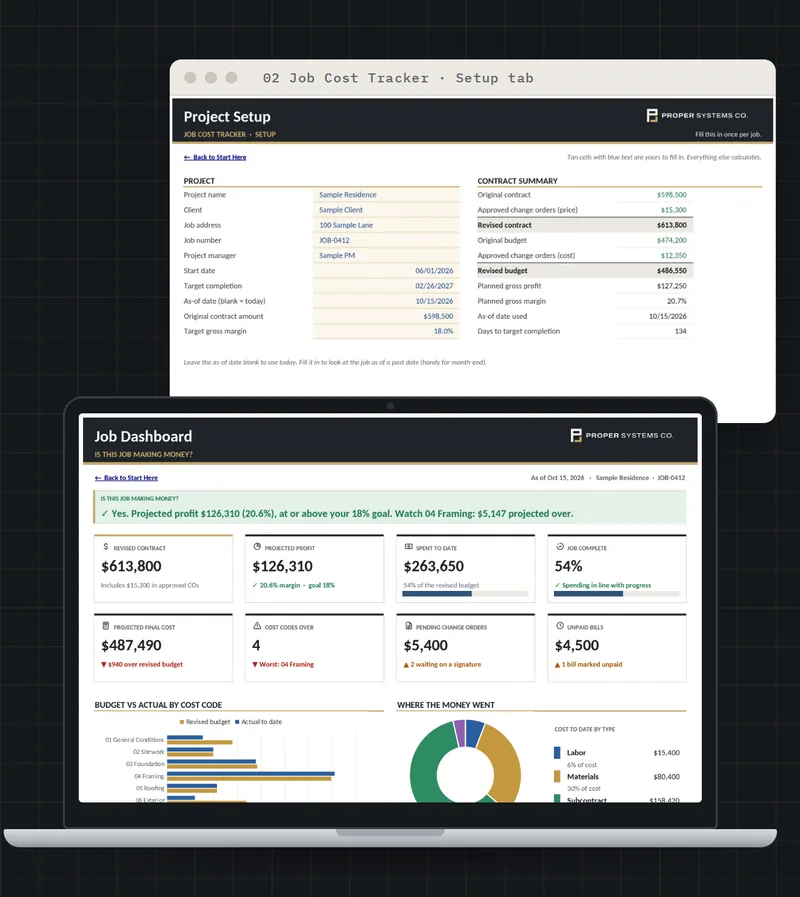This screenshot has width=800, height=897.
Task: Click the Revised budget legend marker in bar chart
Action: tap(182, 722)
